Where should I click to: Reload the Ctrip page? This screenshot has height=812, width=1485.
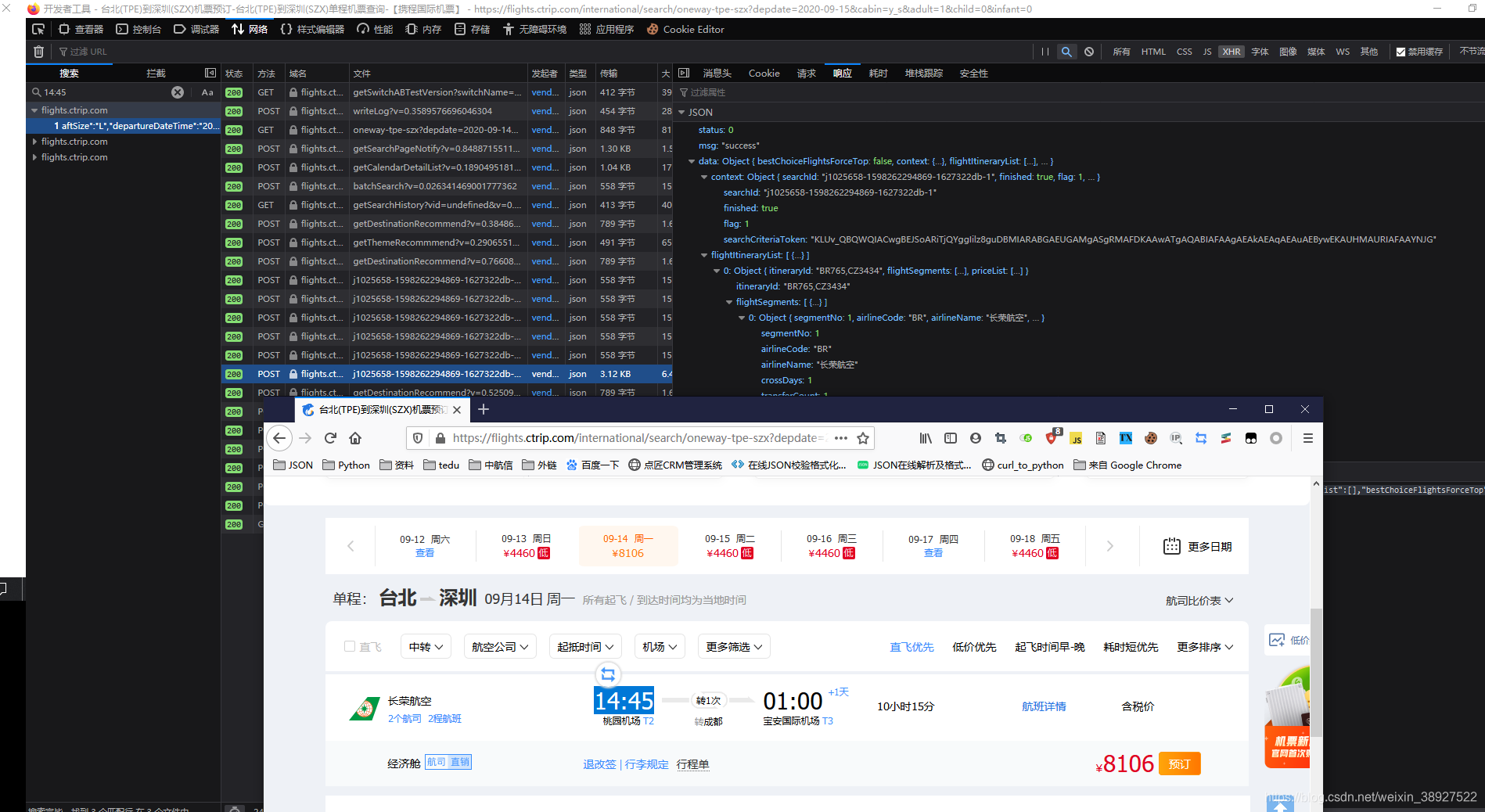330,438
